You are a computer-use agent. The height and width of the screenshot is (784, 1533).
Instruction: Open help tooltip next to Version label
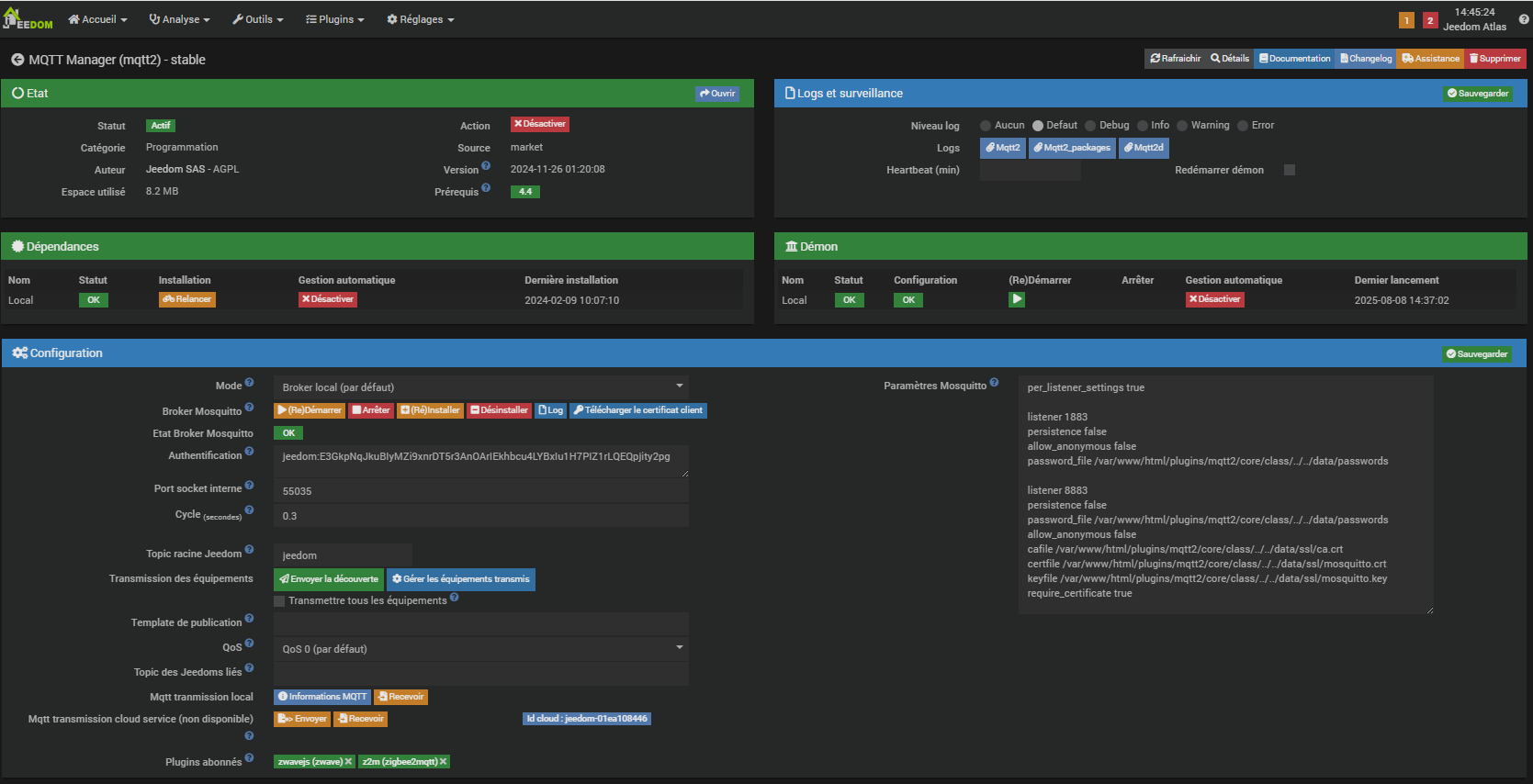click(x=486, y=166)
